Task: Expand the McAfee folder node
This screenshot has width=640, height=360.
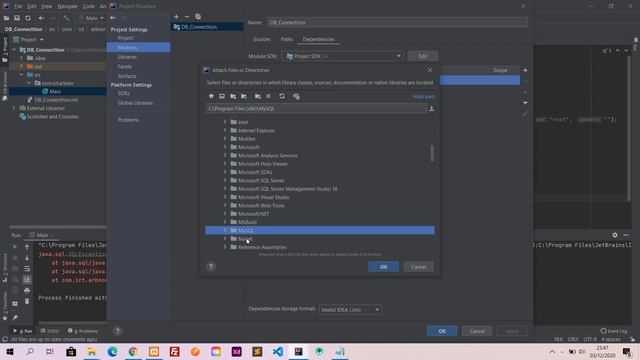Action: click(x=225, y=138)
